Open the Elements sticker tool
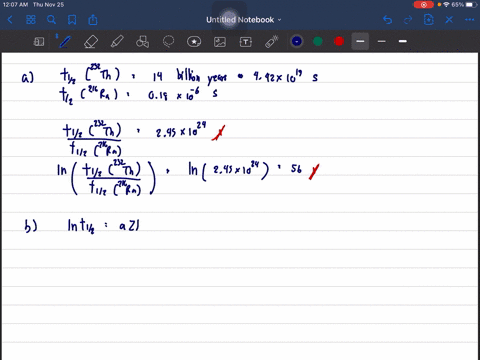The width and height of the screenshot is (480, 360). tap(194, 42)
